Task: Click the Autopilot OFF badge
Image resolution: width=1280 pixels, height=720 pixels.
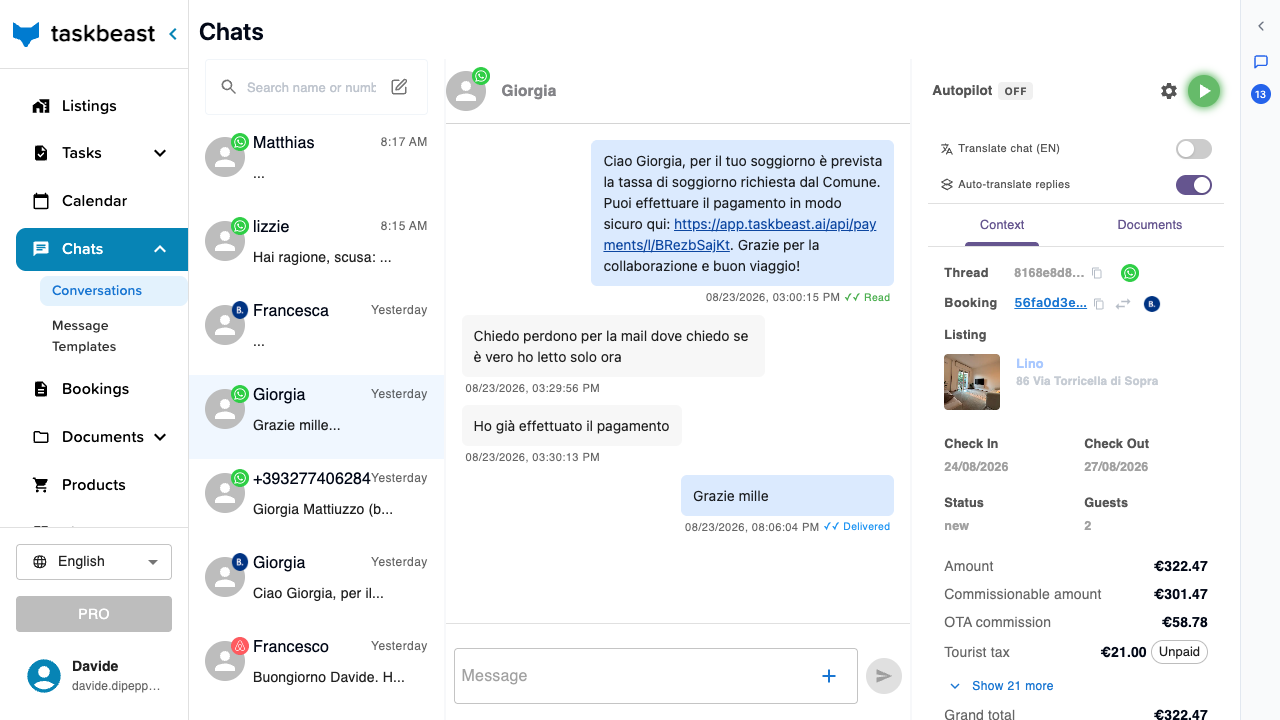Action: [x=1016, y=91]
